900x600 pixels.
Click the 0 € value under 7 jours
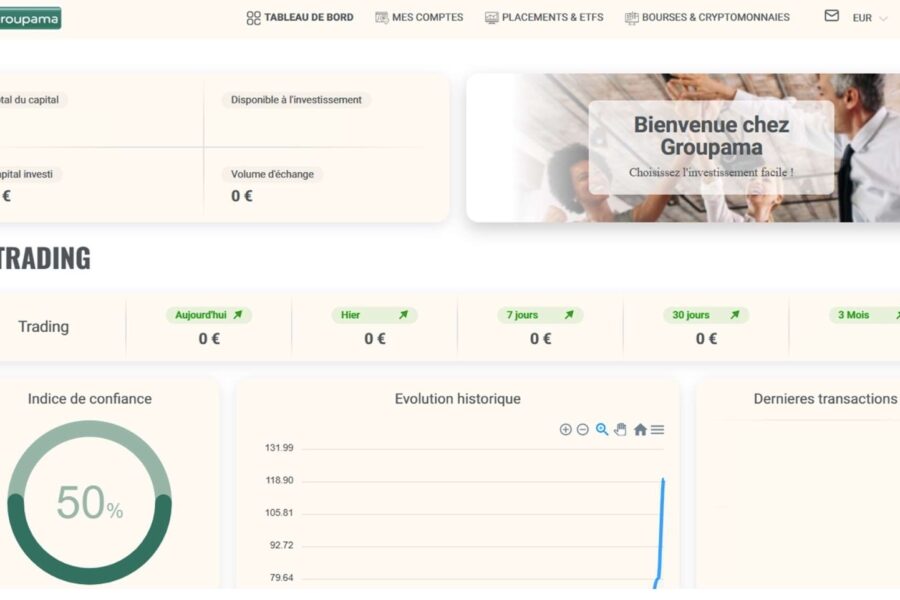click(x=540, y=339)
